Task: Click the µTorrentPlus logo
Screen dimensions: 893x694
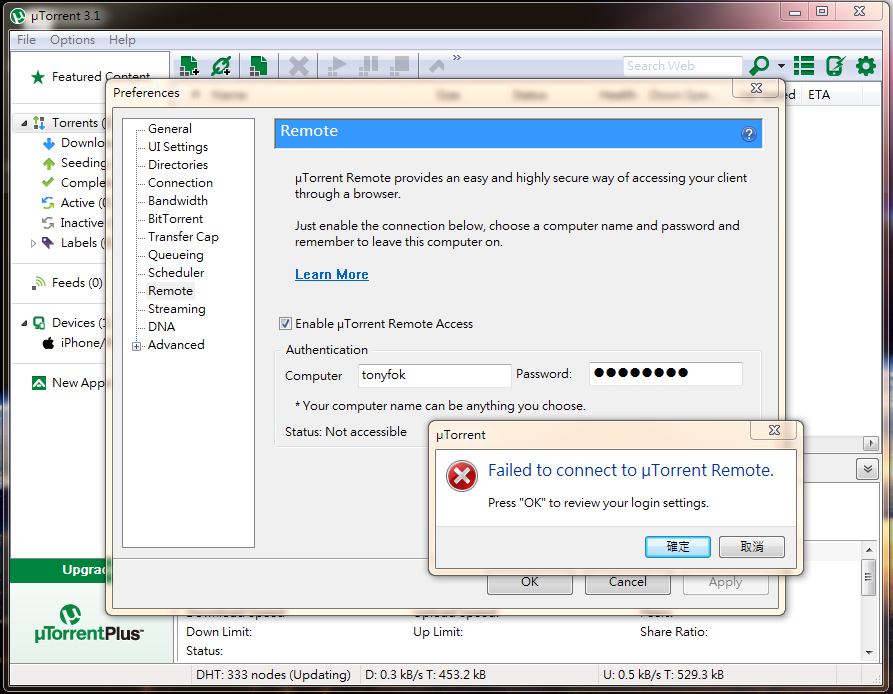Action: tap(89, 624)
